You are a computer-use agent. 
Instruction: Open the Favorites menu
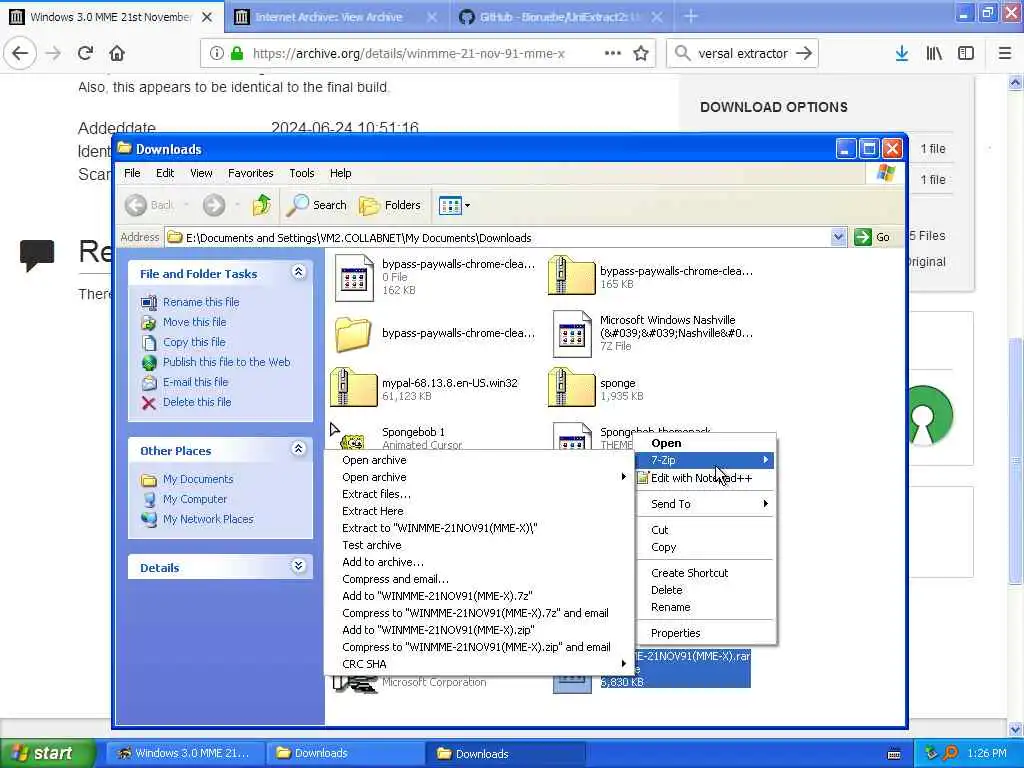251,173
